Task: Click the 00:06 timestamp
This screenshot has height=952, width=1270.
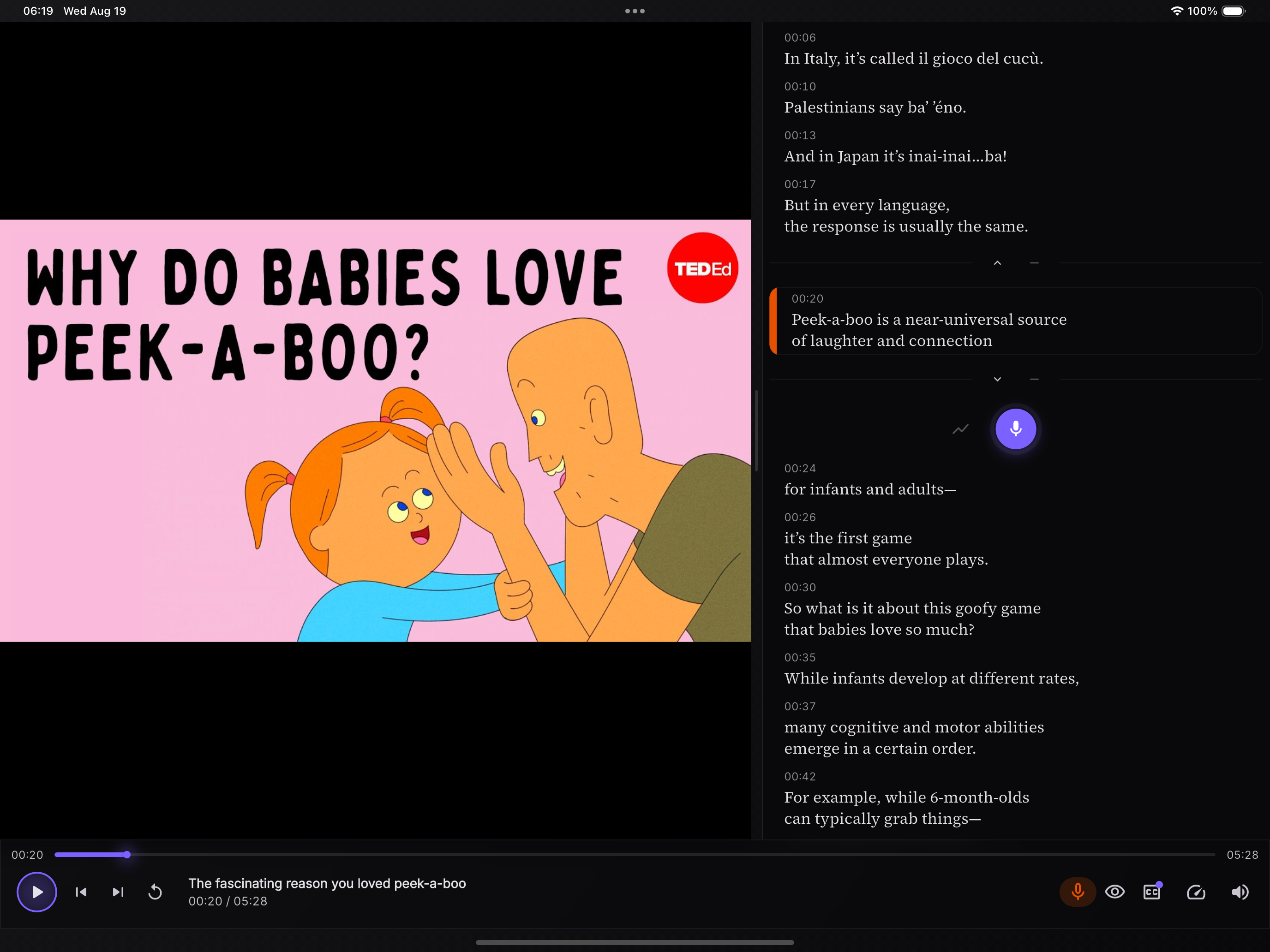Action: tap(800, 37)
